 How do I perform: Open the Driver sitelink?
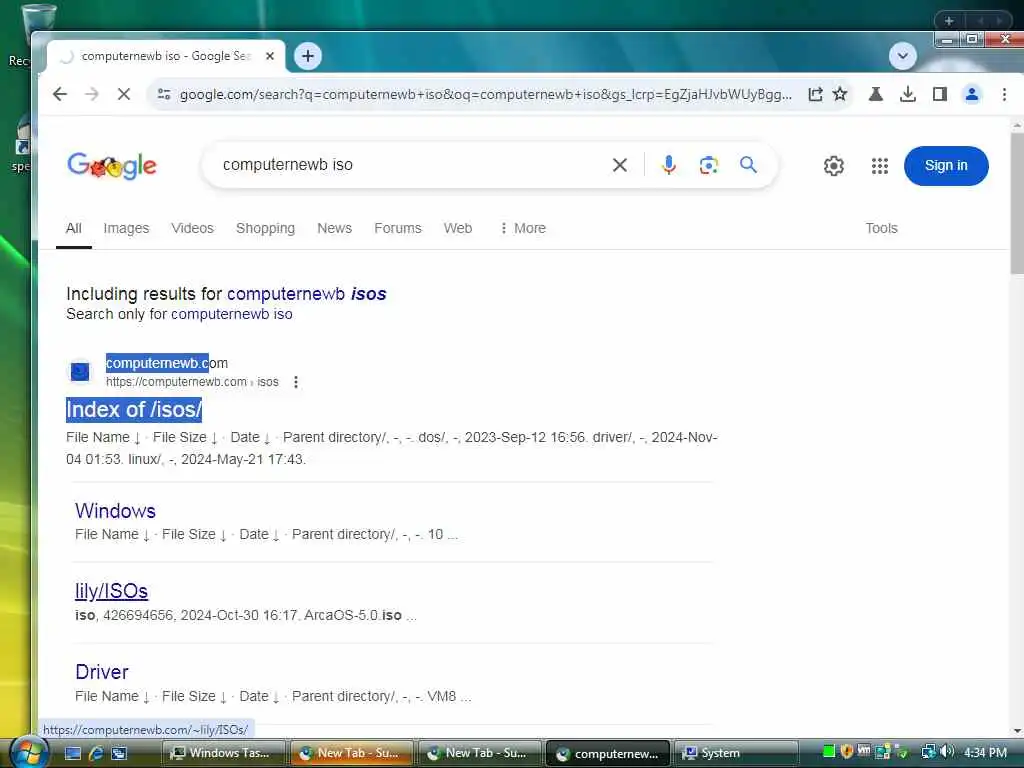coord(102,672)
